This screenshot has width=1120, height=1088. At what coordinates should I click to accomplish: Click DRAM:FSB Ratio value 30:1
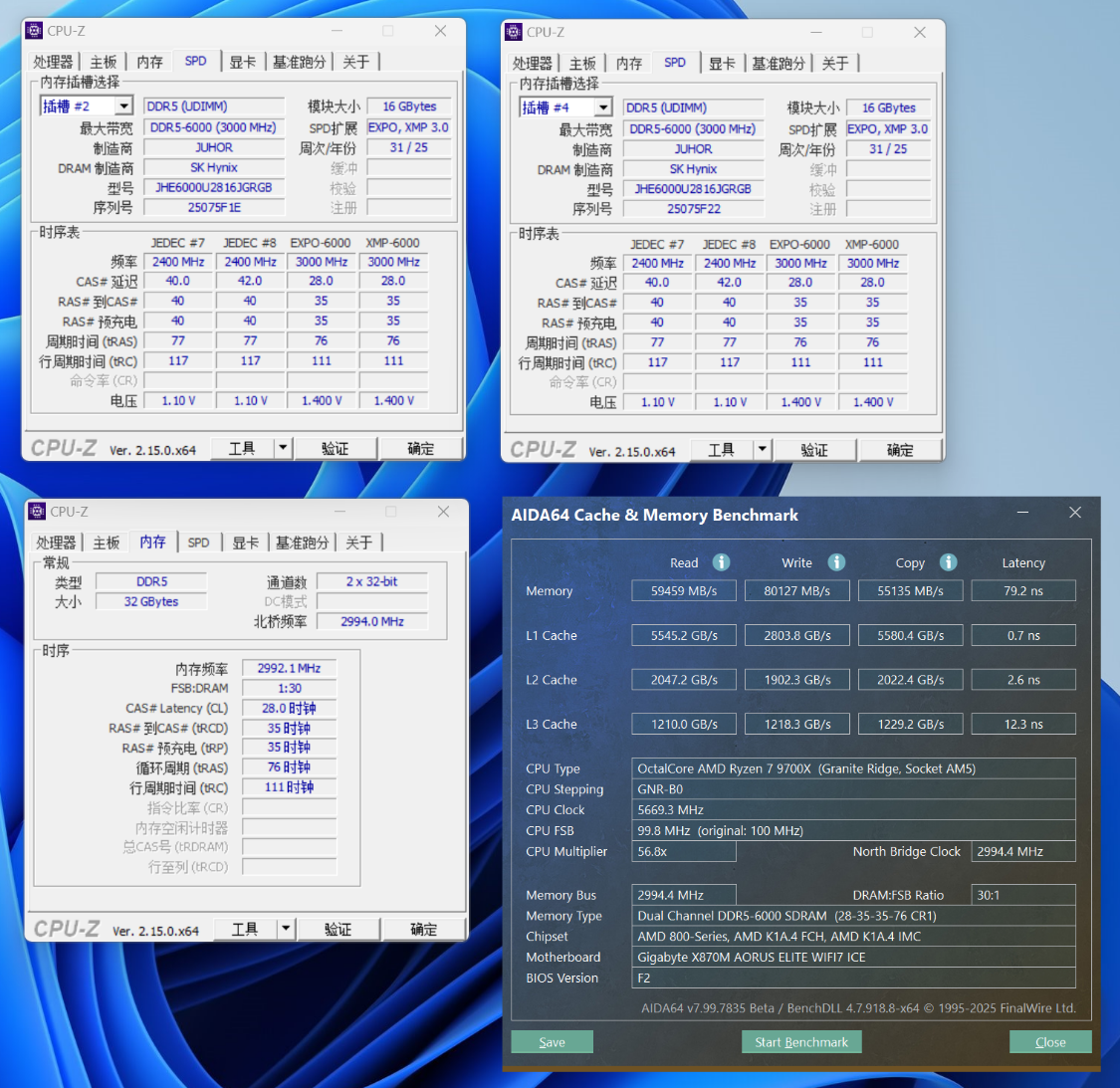[1023, 895]
